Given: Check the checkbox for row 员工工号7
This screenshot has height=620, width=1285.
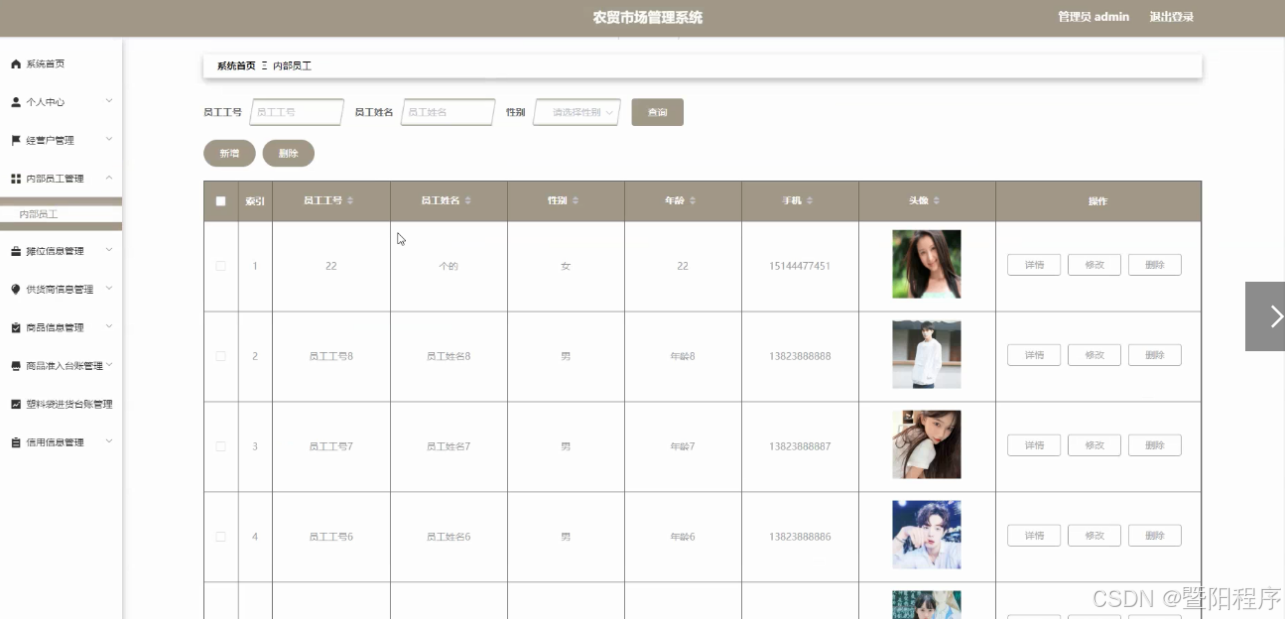Looking at the screenshot, I should click(221, 446).
